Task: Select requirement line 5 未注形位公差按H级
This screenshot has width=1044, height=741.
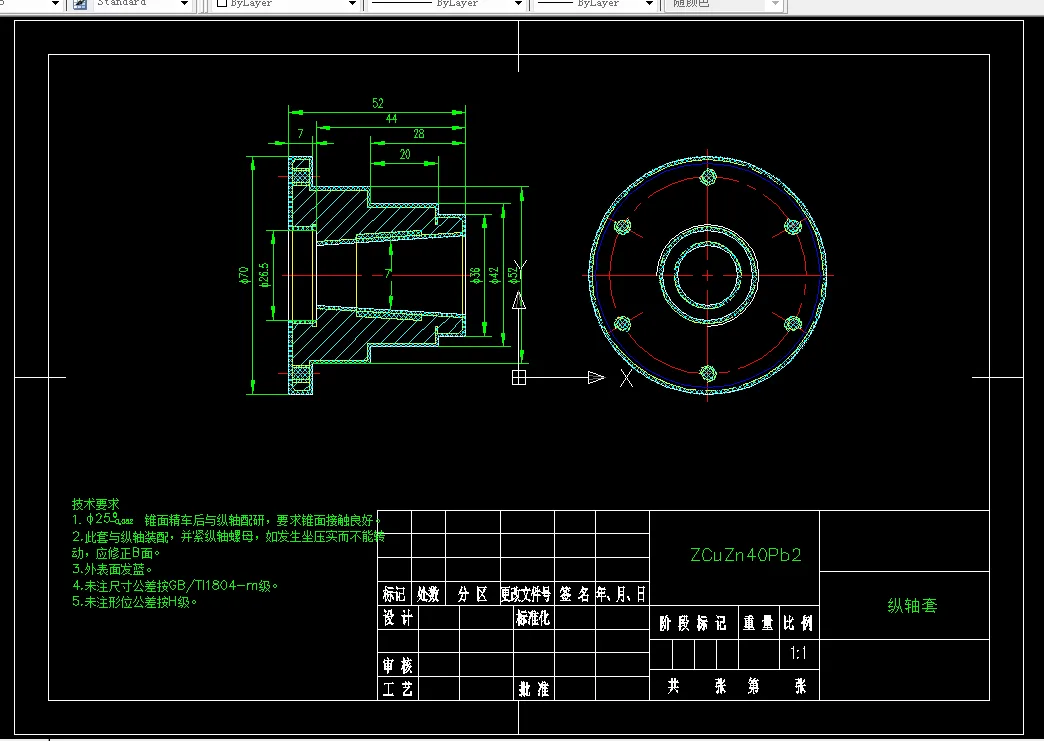Action: 134,602
